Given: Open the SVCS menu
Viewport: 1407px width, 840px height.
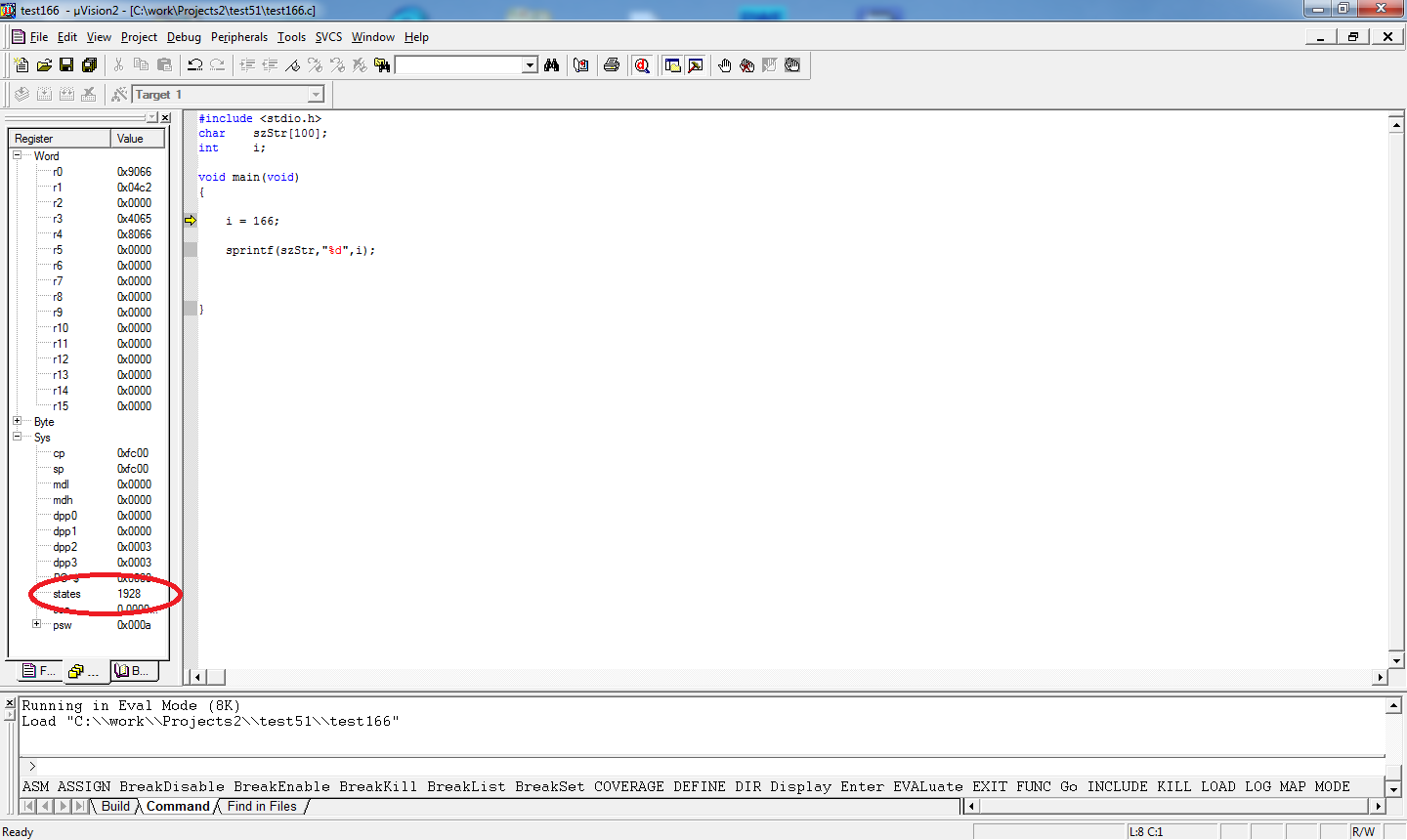Looking at the screenshot, I should point(328,37).
